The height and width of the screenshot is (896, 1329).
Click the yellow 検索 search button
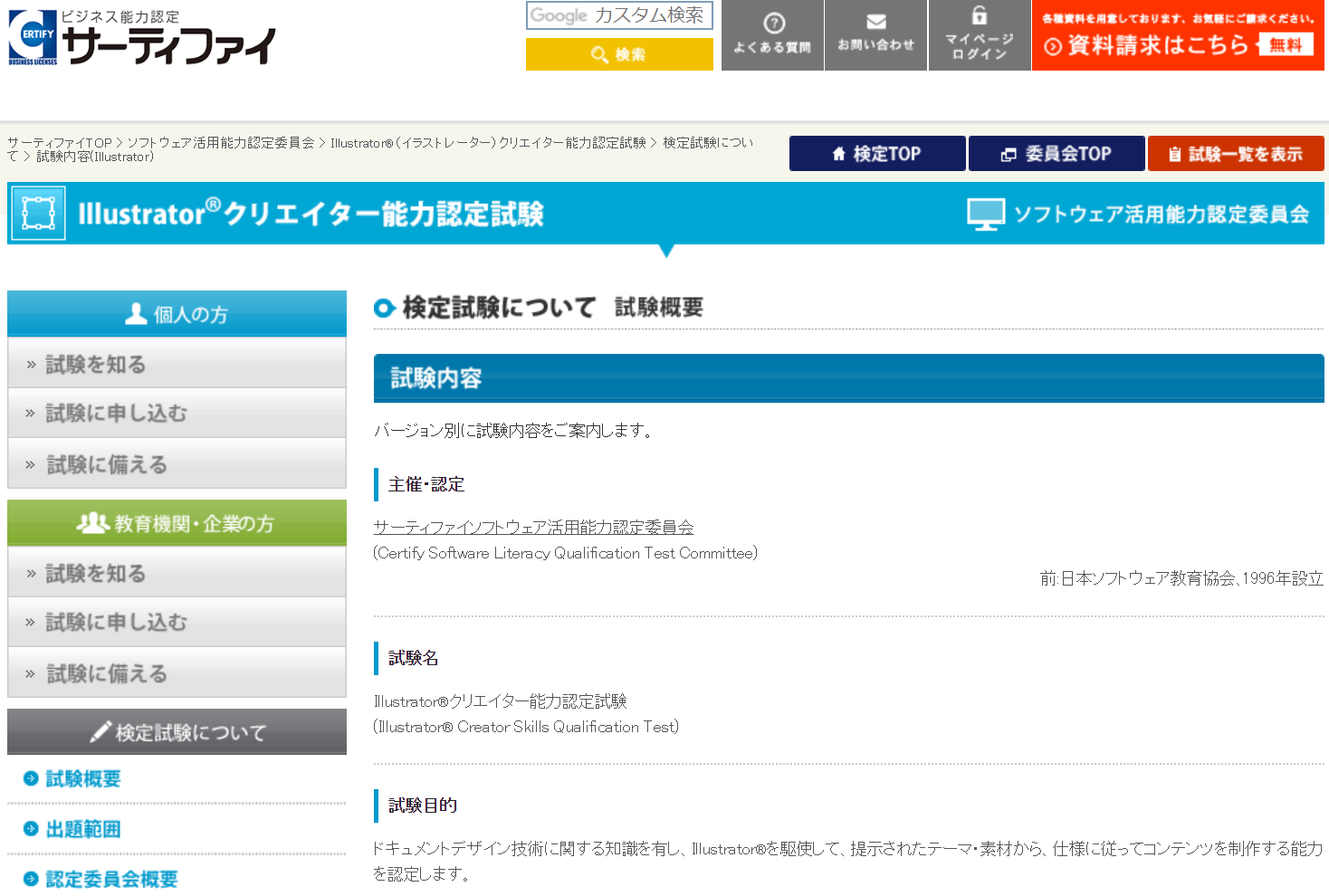pos(619,54)
